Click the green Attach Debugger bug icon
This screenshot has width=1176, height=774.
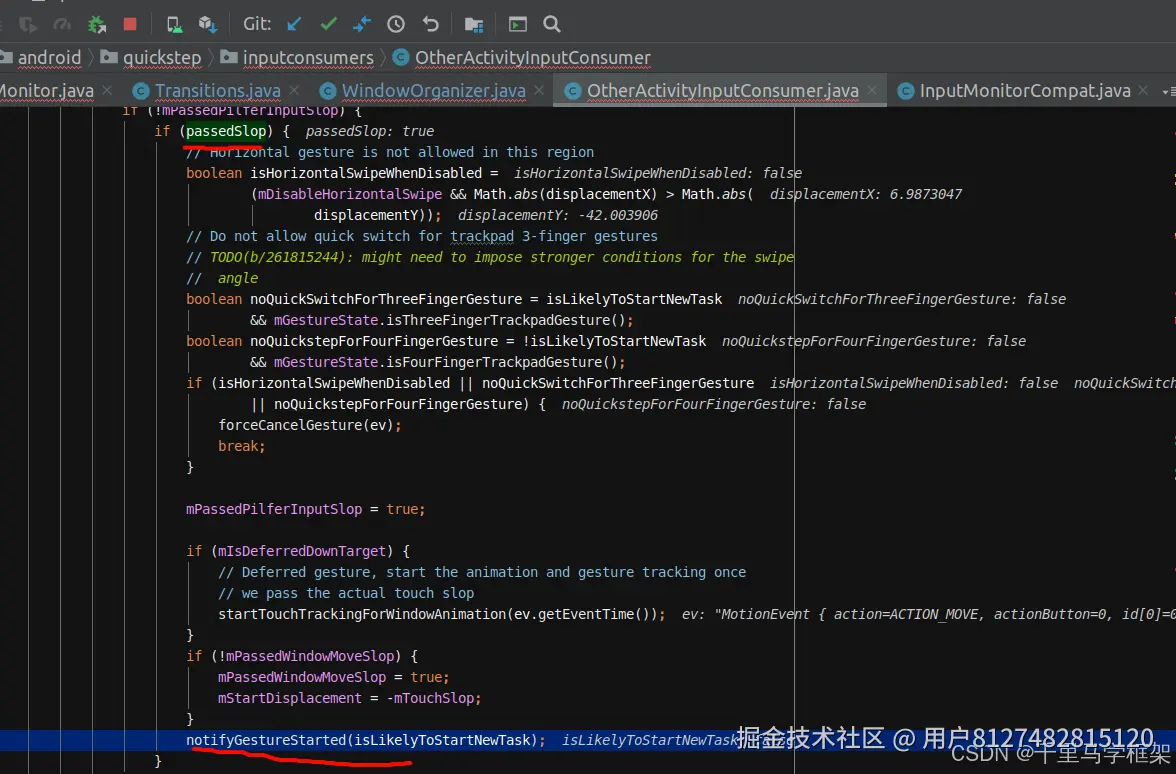point(97,24)
